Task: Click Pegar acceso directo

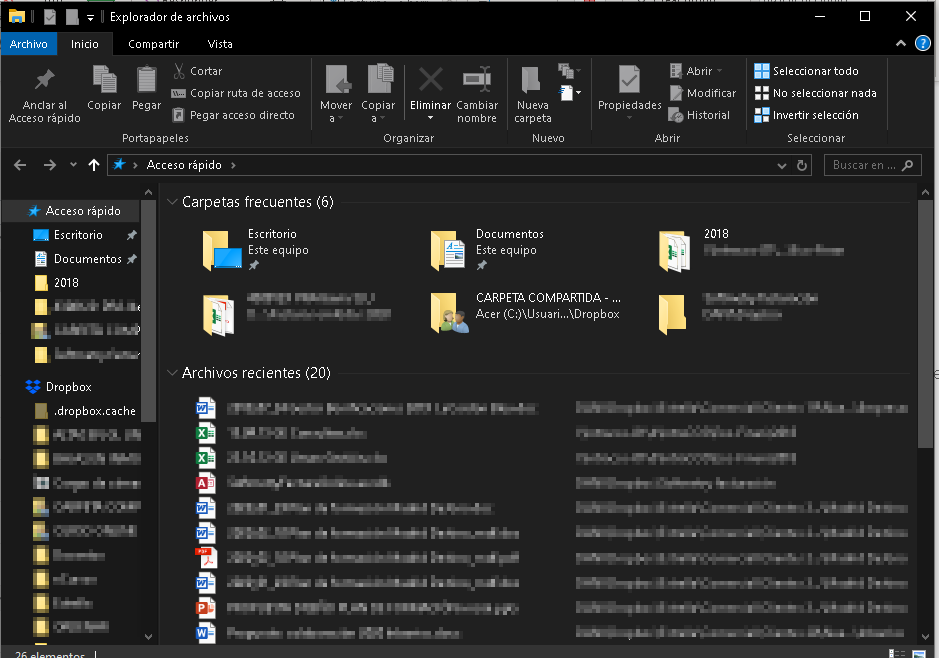Action: click(x=234, y=115)
